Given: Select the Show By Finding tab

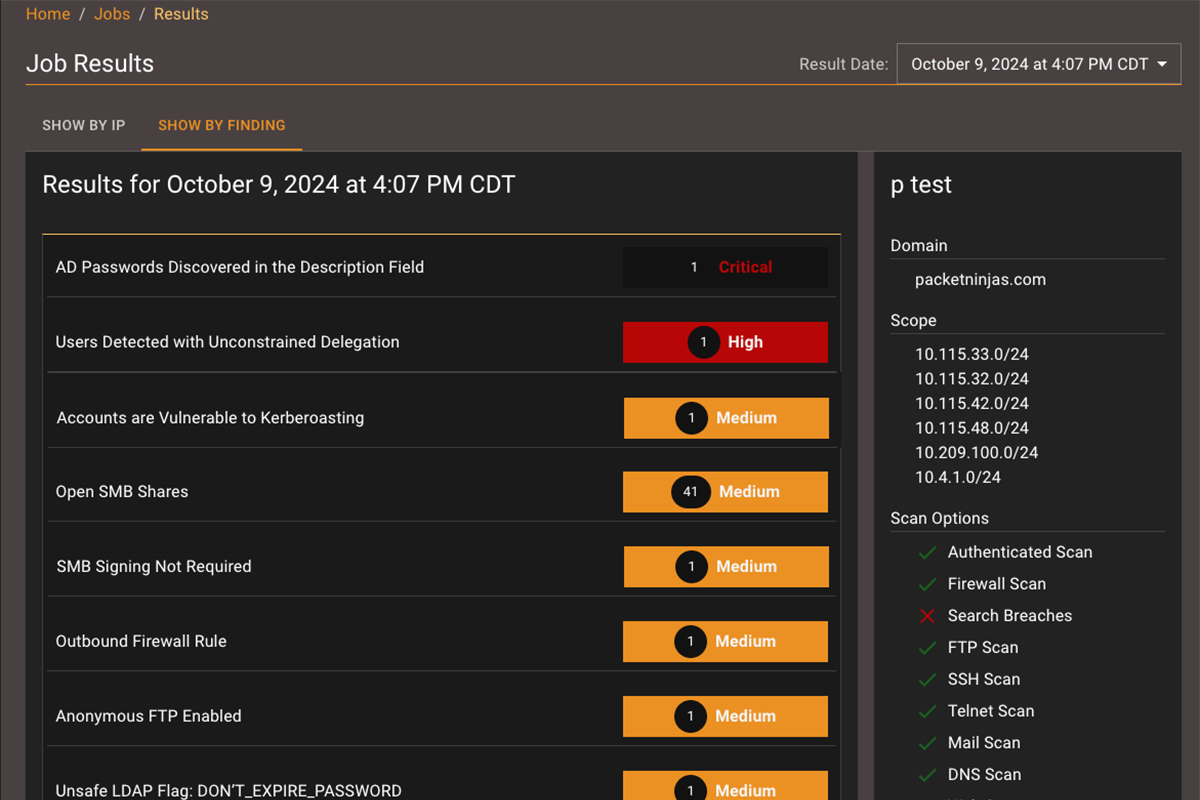Looking at the screenshot, I should coord(222,125).
